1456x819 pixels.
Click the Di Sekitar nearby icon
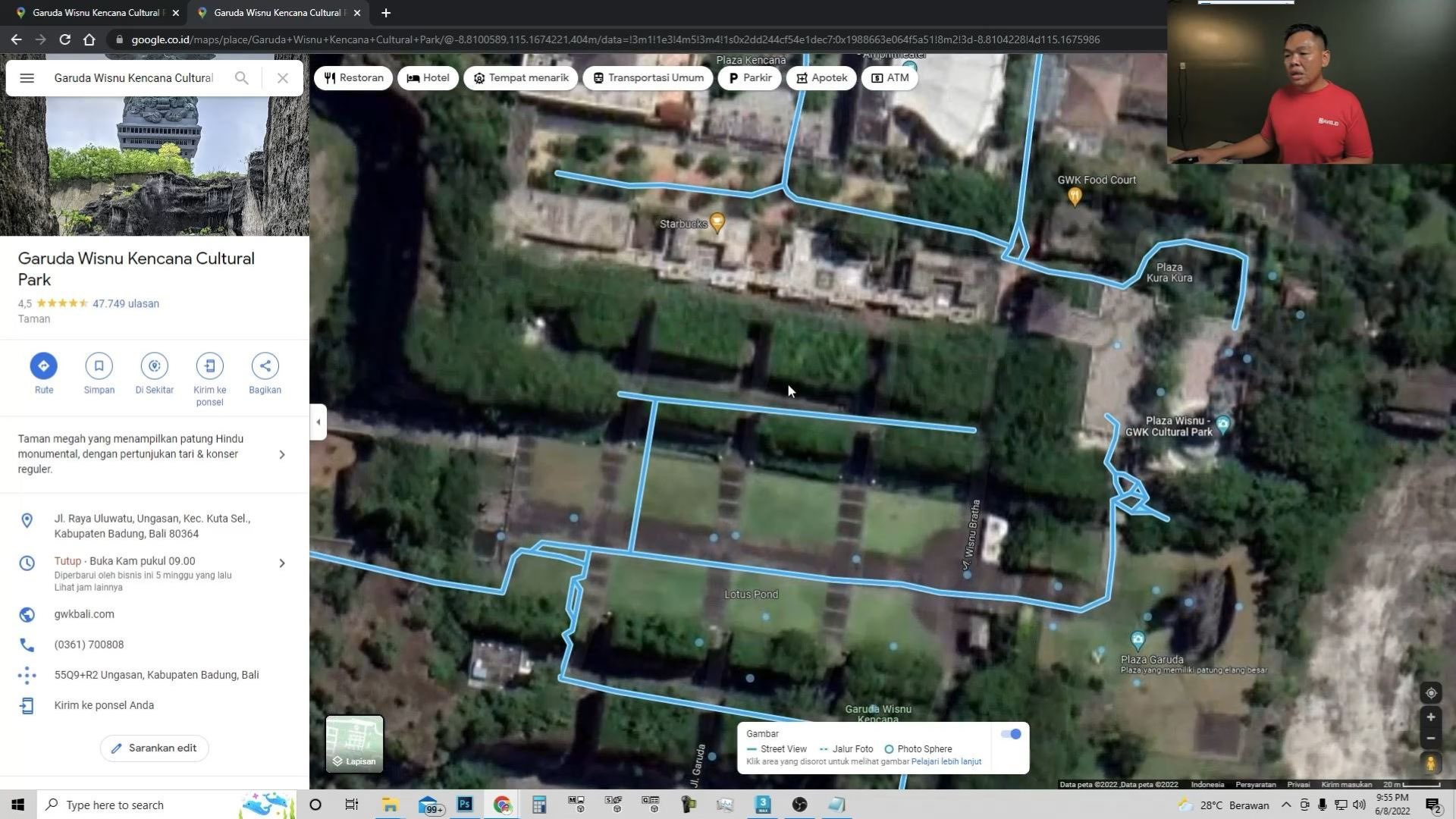tap(154, 366)
